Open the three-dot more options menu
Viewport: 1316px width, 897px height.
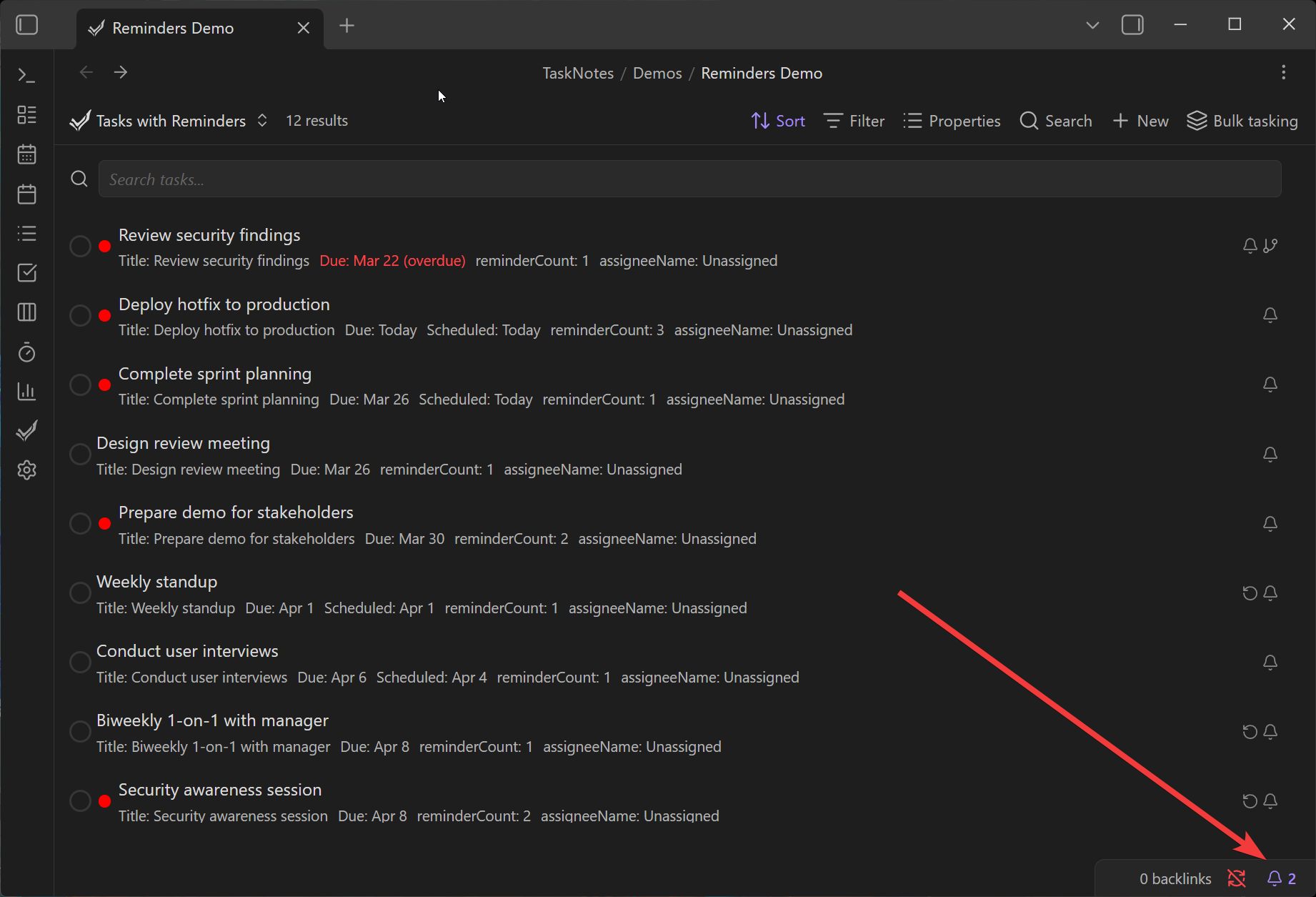[x=1283, y=73]
